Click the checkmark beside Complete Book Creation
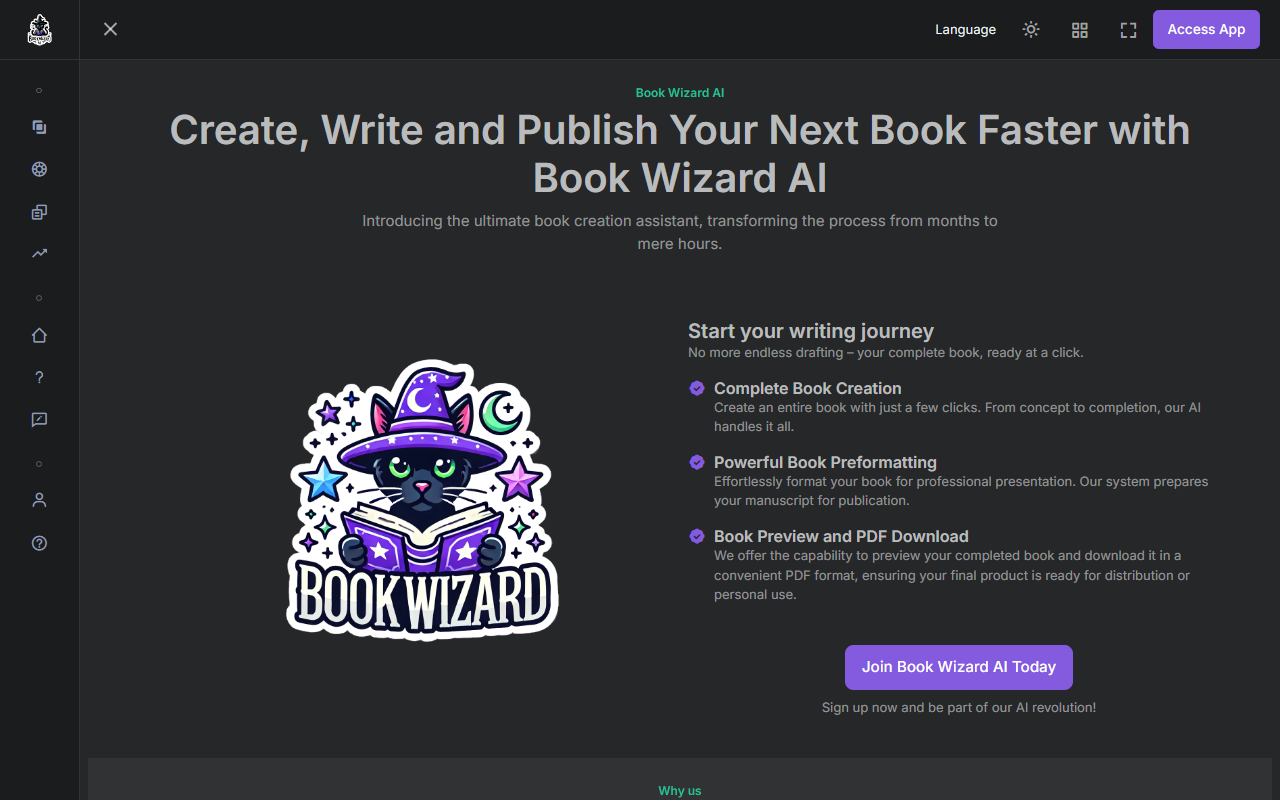The width and height of the screenshot is (1280, 800). point(697,388)
